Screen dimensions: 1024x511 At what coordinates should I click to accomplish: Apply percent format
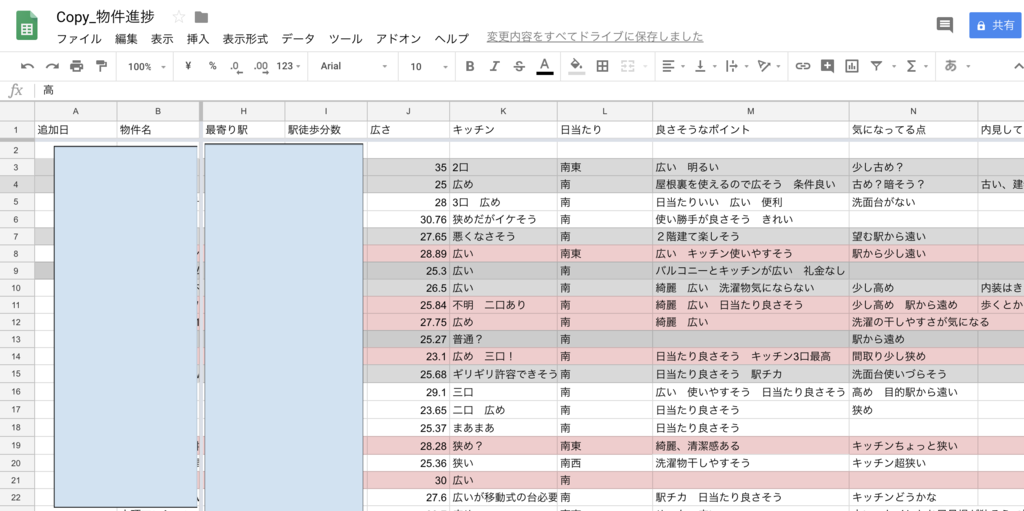(212, 66)
